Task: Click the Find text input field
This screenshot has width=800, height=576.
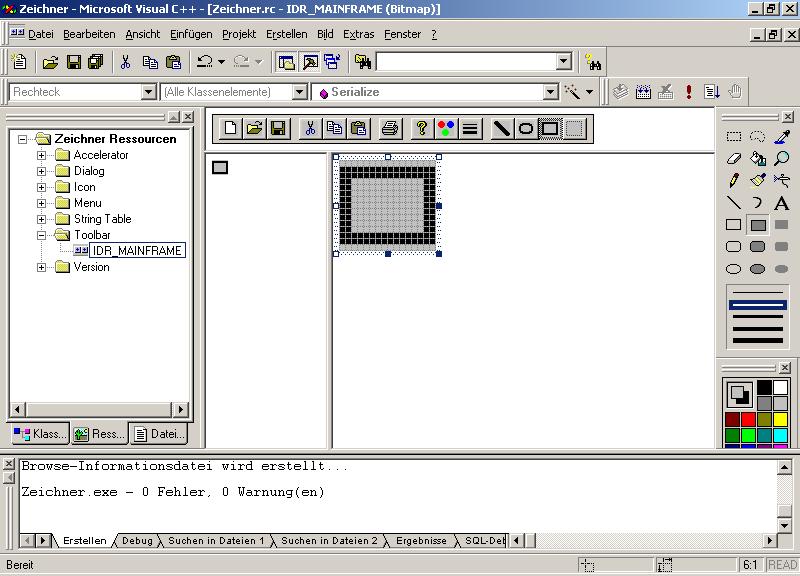Action: pos(467,62)
